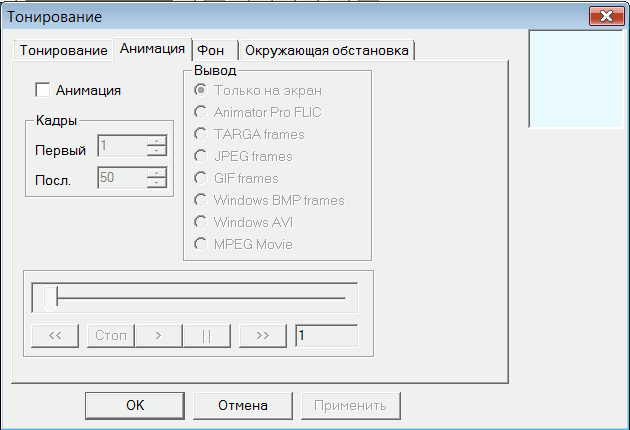Open the Окружающая обстановка tab

coord(326,50)
